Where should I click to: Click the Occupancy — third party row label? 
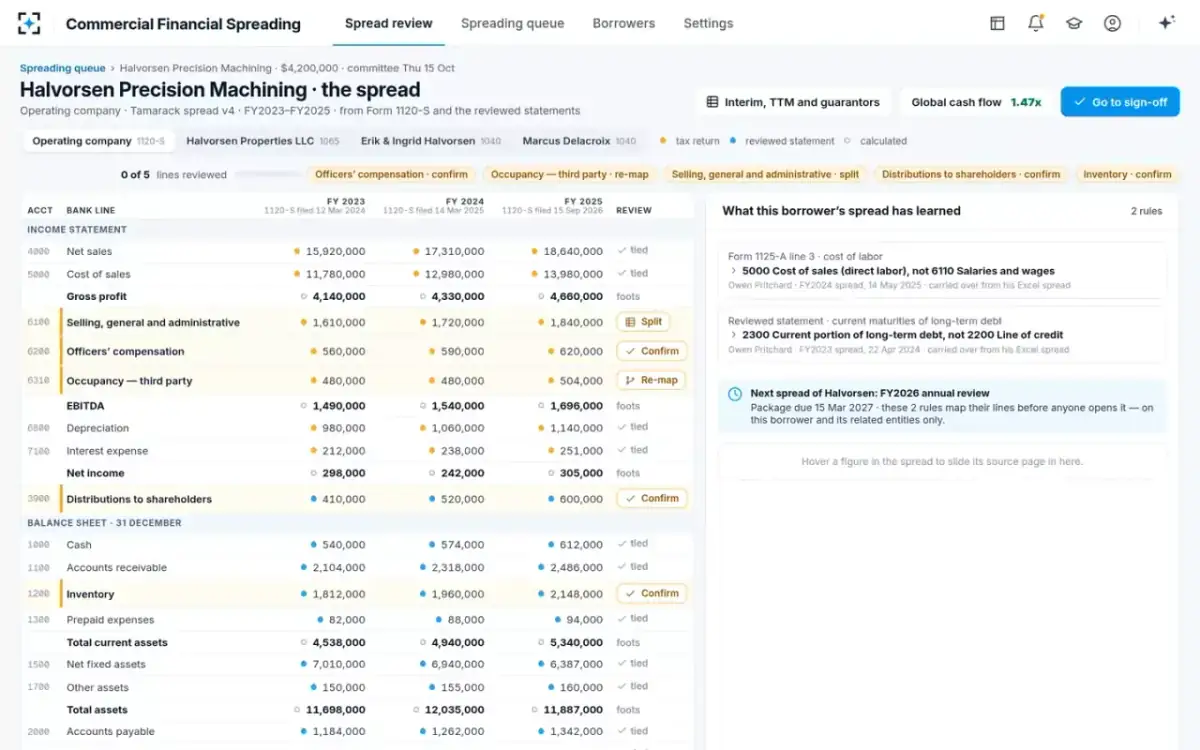(129, 381)
